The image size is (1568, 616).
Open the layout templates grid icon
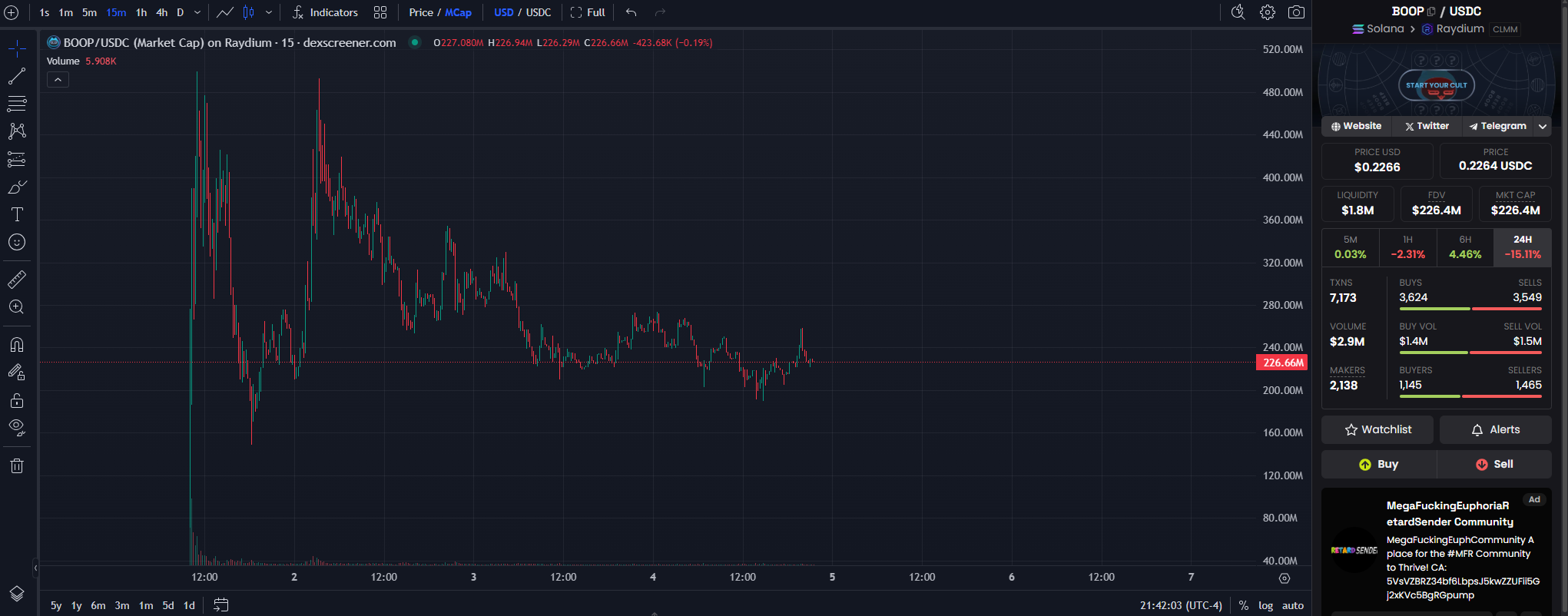click(380, 12)
